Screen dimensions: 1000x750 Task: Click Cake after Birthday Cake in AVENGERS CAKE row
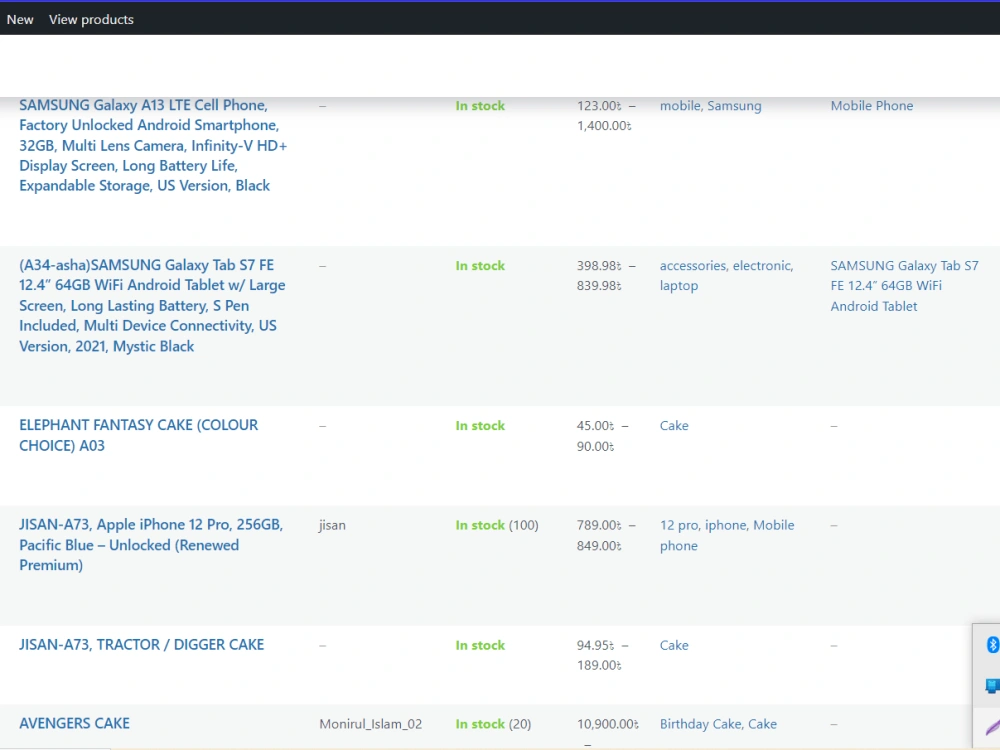click(x=762, y=724)
